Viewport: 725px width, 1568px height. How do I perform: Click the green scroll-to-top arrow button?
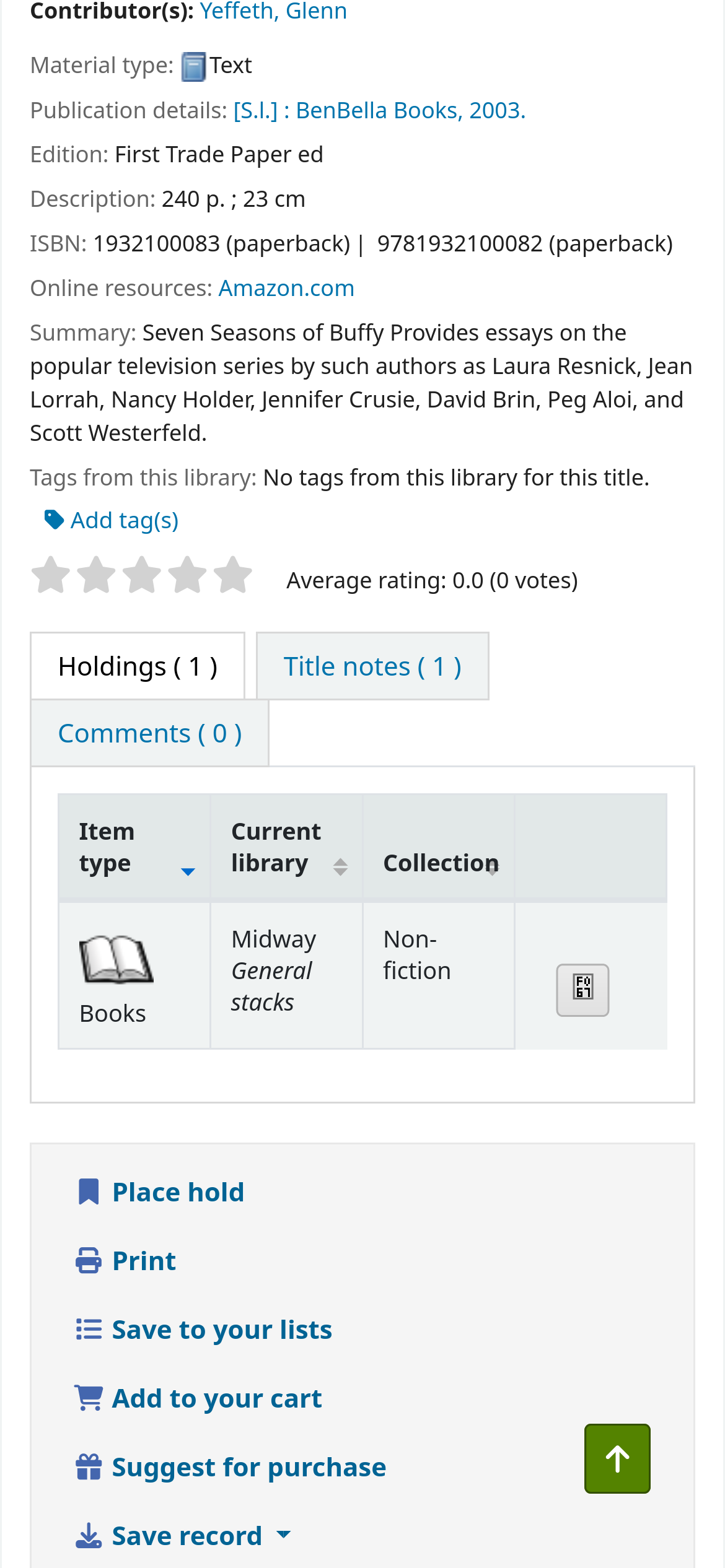[617, 1458]
